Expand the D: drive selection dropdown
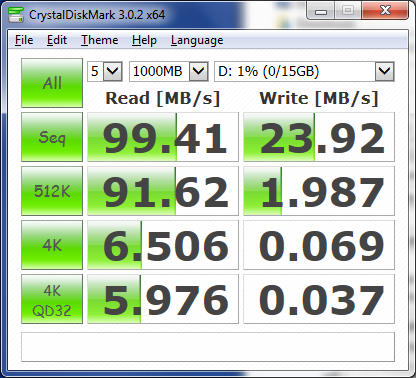The image size is (416, 378). pyautogui.click(x=385, y=71)
